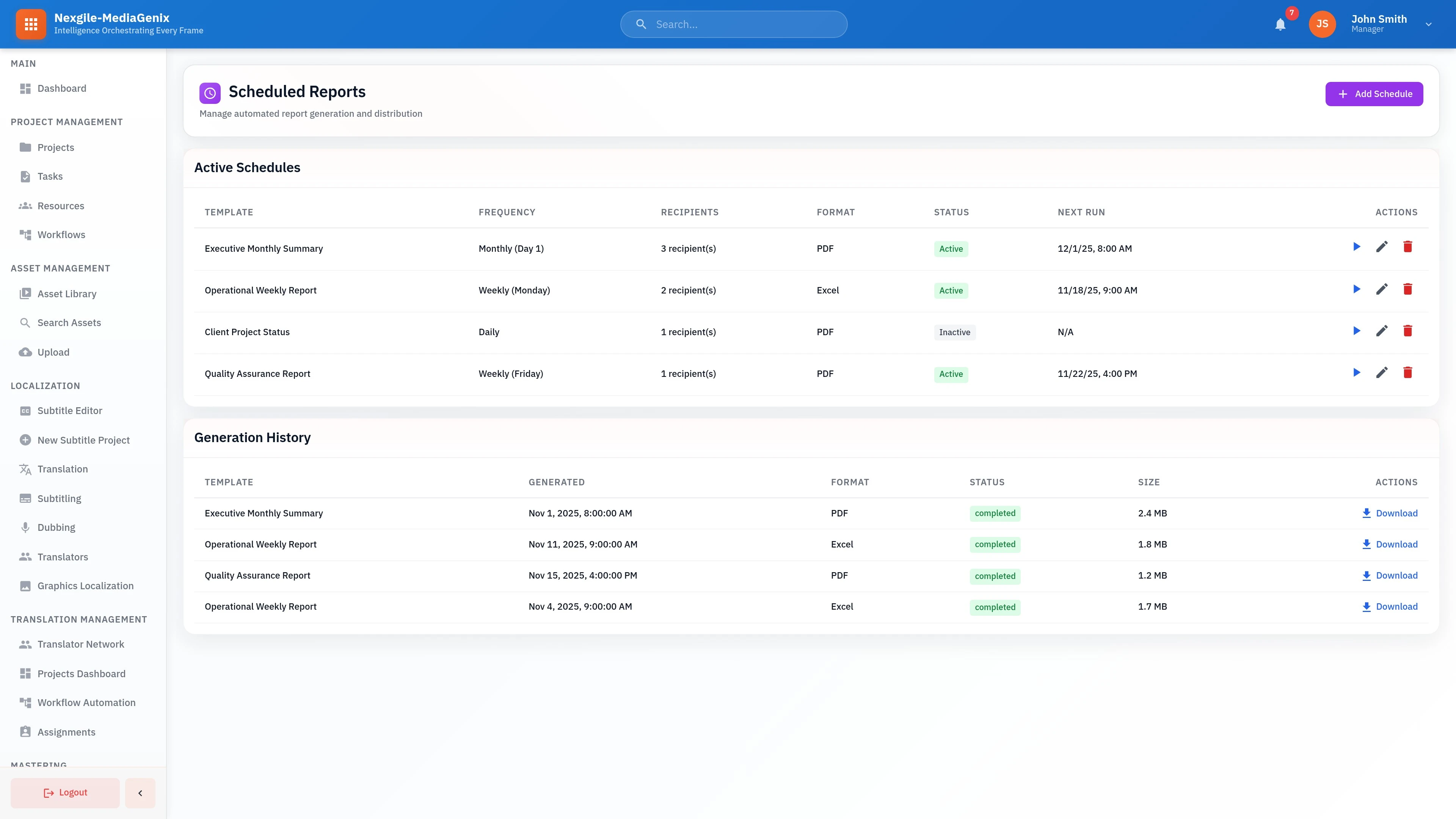The height and width of the screenshot is (819, 1456).
Task: Download the Quality Assurance Report PDF
Action: (x=1390, y=576)
